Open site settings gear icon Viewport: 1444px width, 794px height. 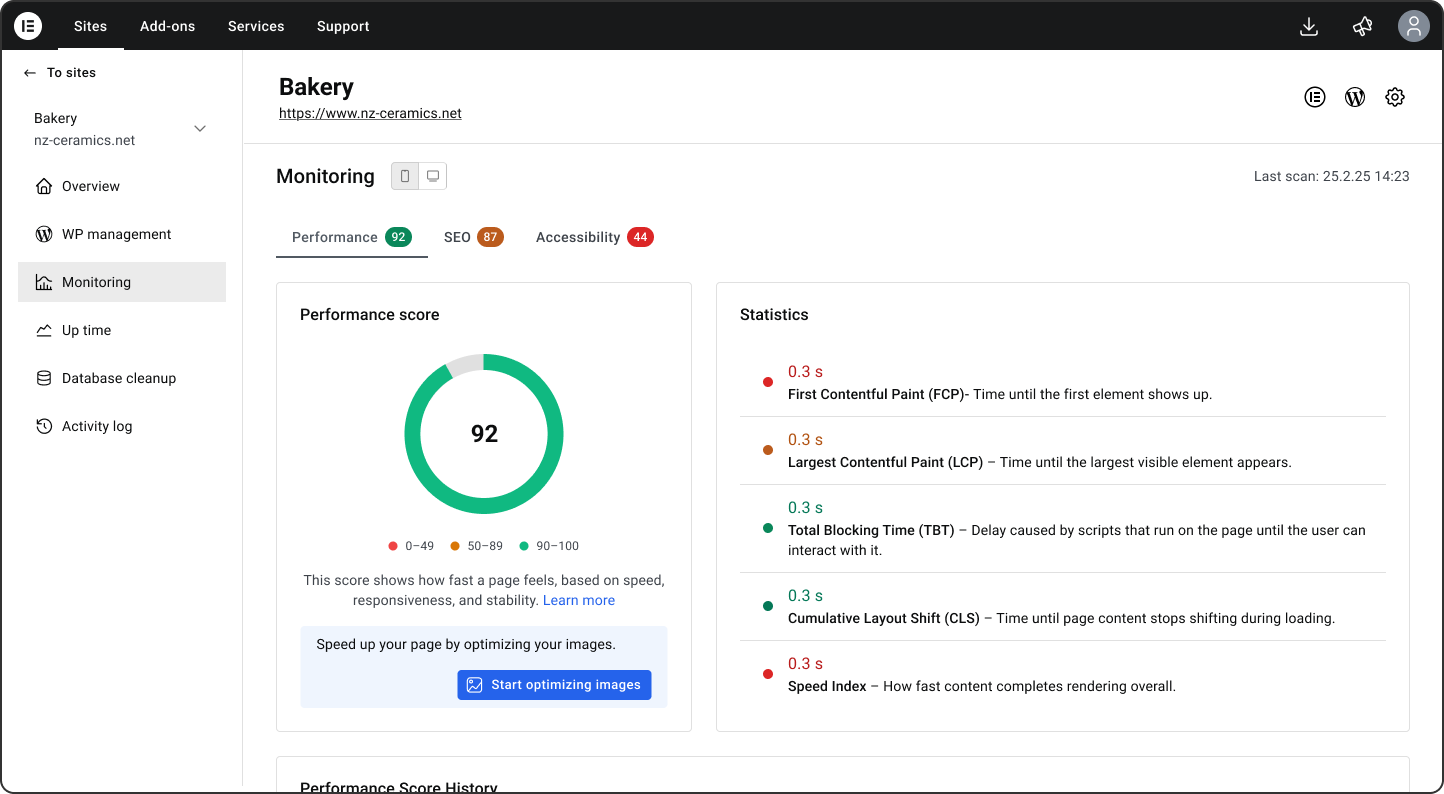click(x=1395, y=97)
